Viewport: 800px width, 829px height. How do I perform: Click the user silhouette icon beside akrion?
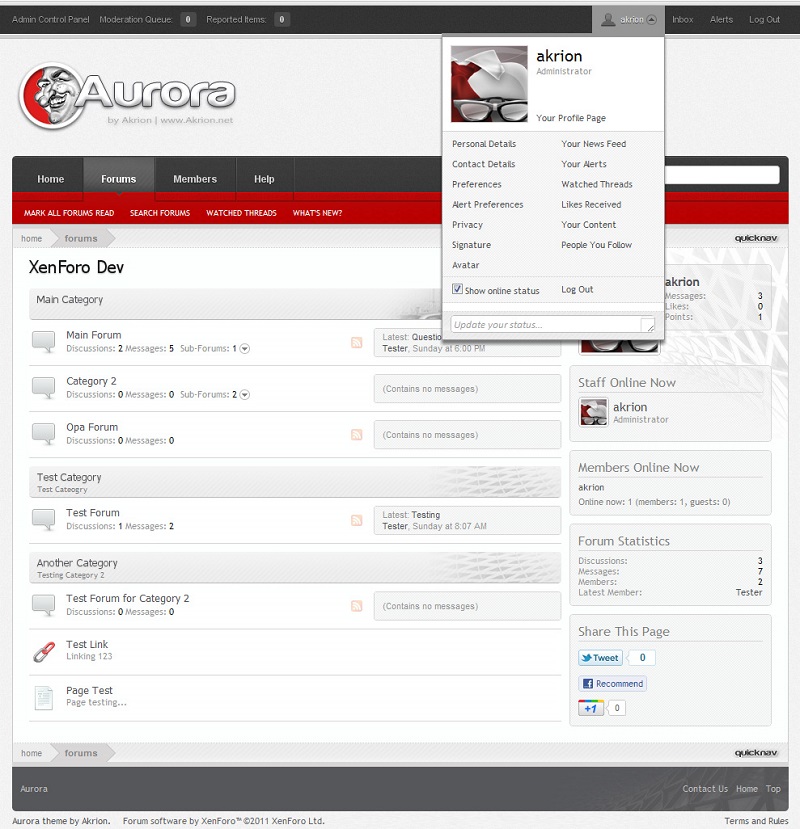pos(609,20)
